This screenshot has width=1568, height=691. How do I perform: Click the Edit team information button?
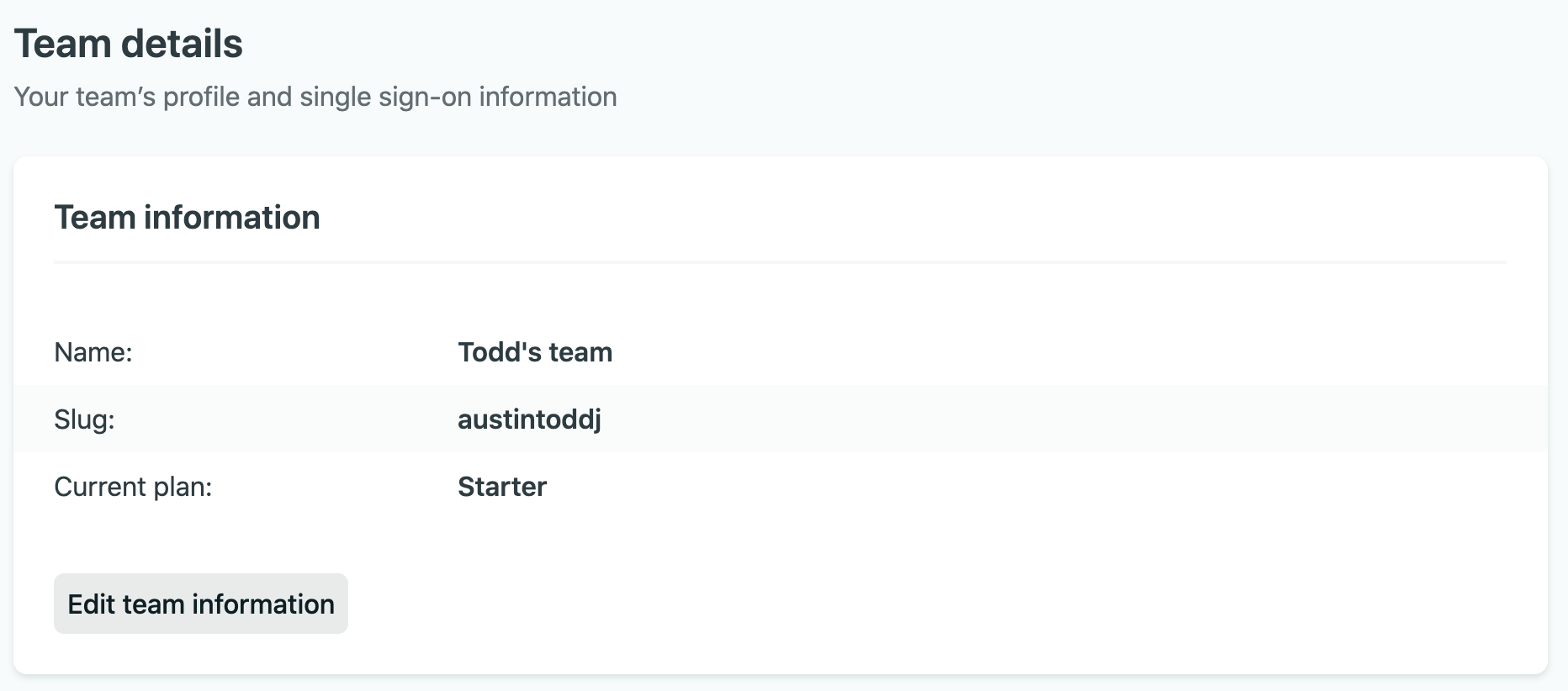201,604
